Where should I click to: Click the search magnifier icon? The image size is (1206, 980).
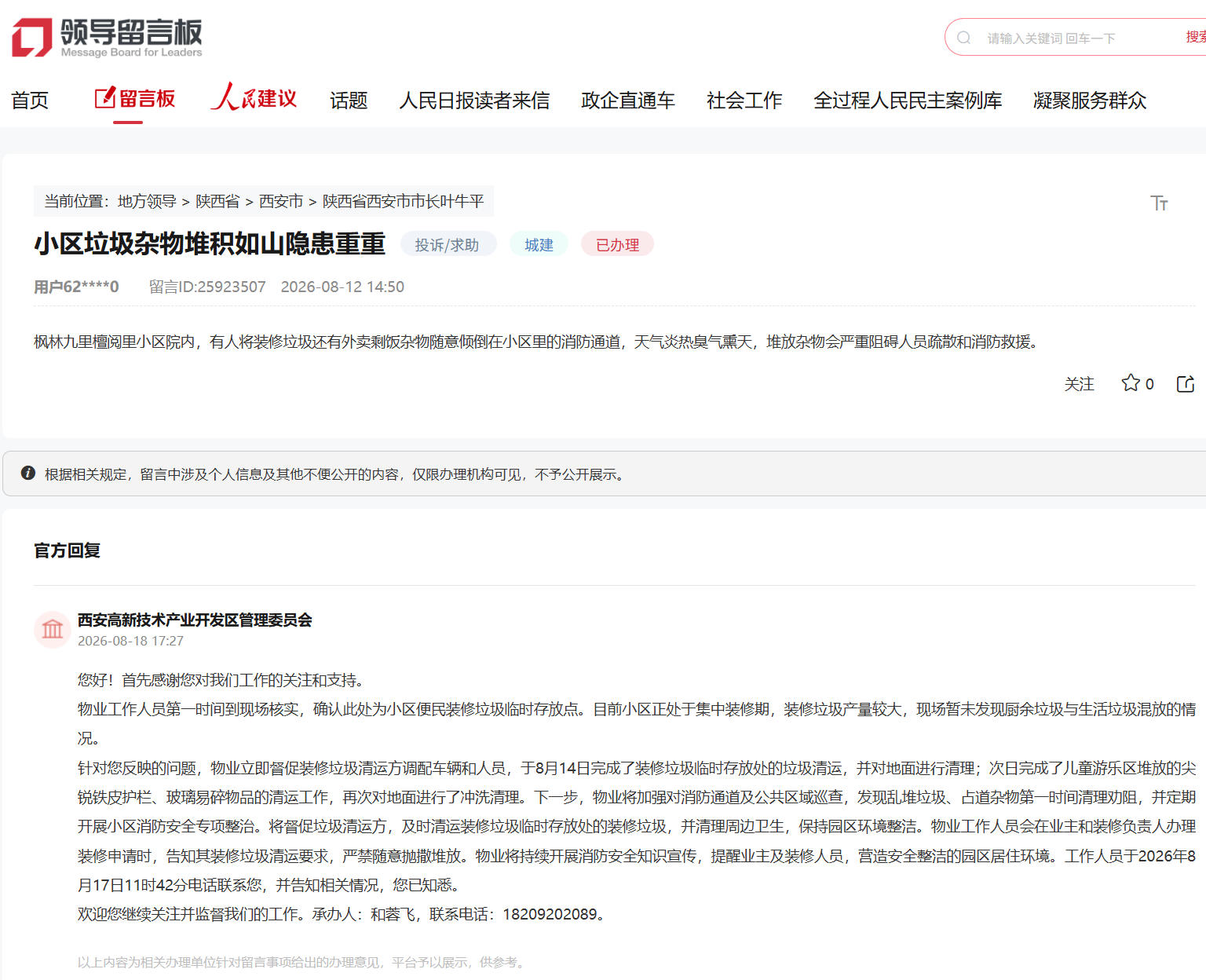coord(964,38)
